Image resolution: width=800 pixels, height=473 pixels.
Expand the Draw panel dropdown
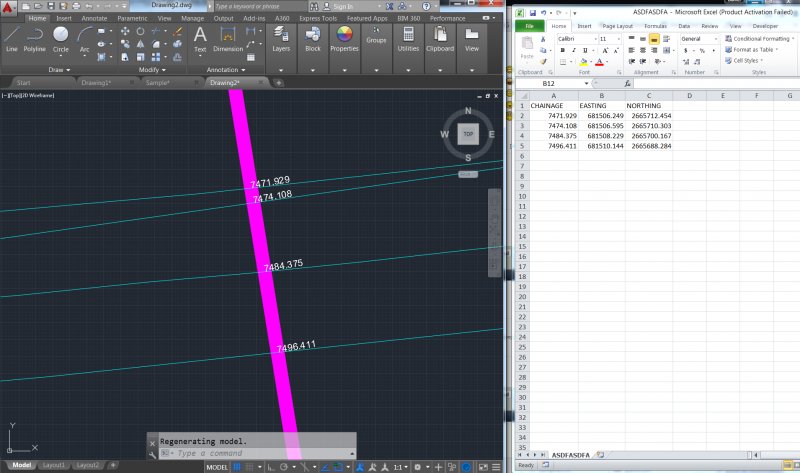coord(59,69)
